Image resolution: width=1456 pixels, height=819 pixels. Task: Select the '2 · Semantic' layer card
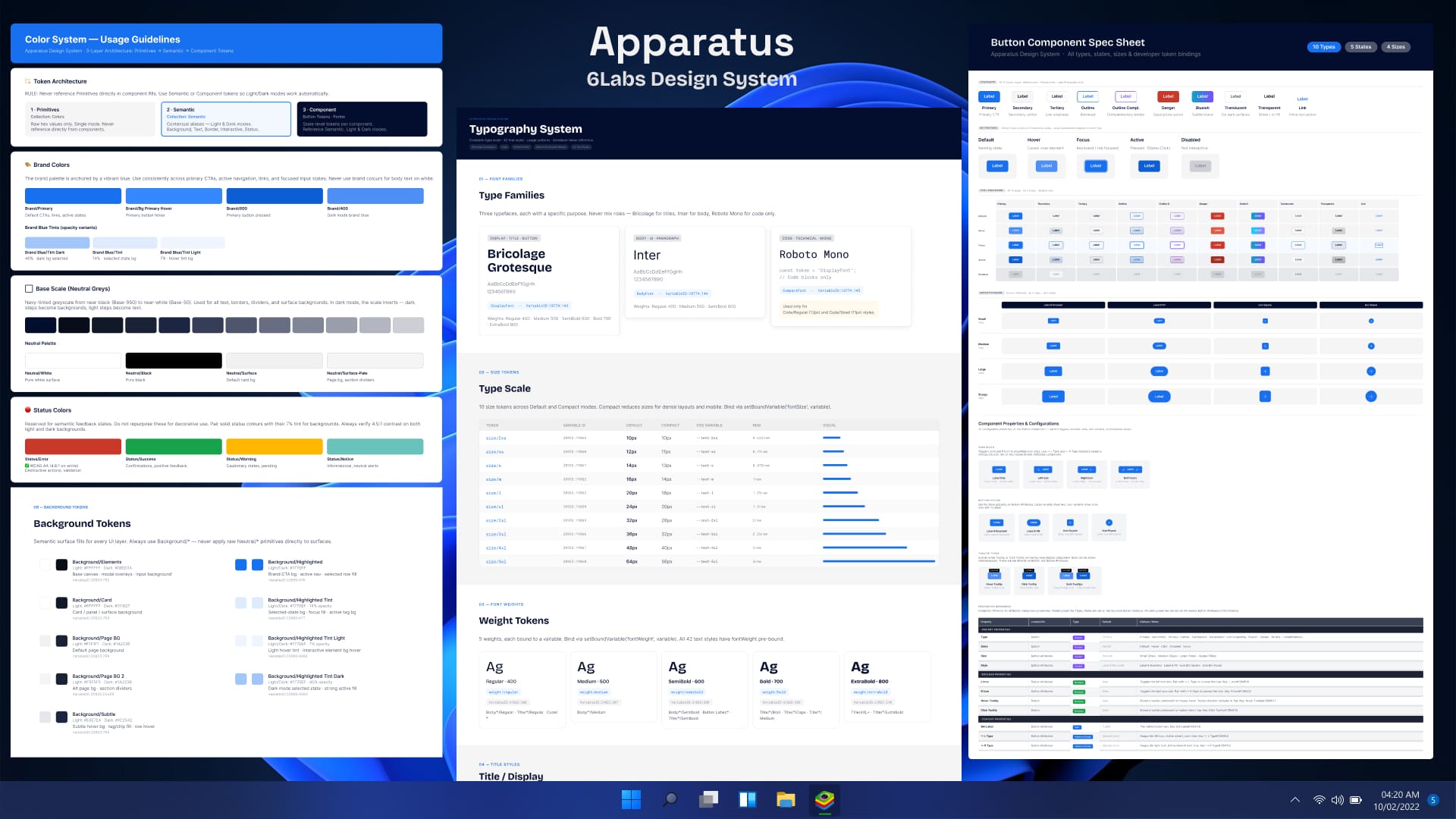[226, 119]
